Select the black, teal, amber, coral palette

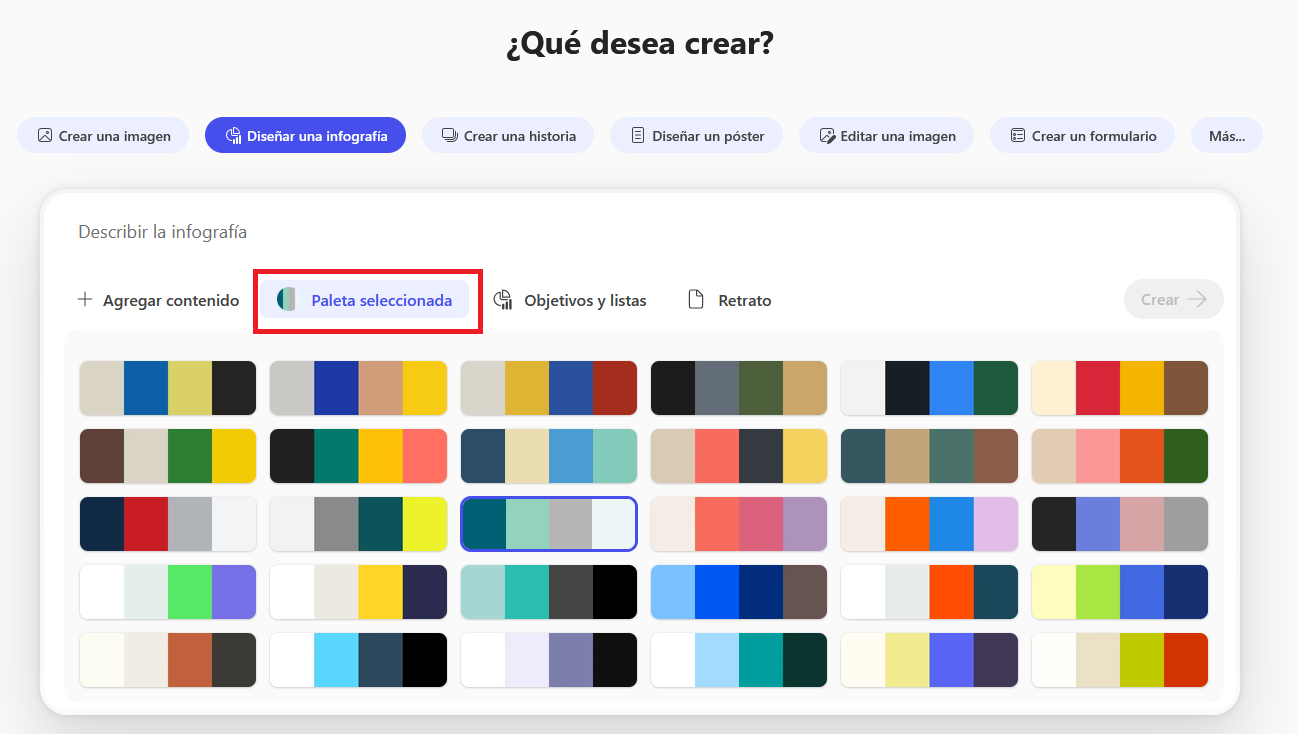click(x=358, y=456)
